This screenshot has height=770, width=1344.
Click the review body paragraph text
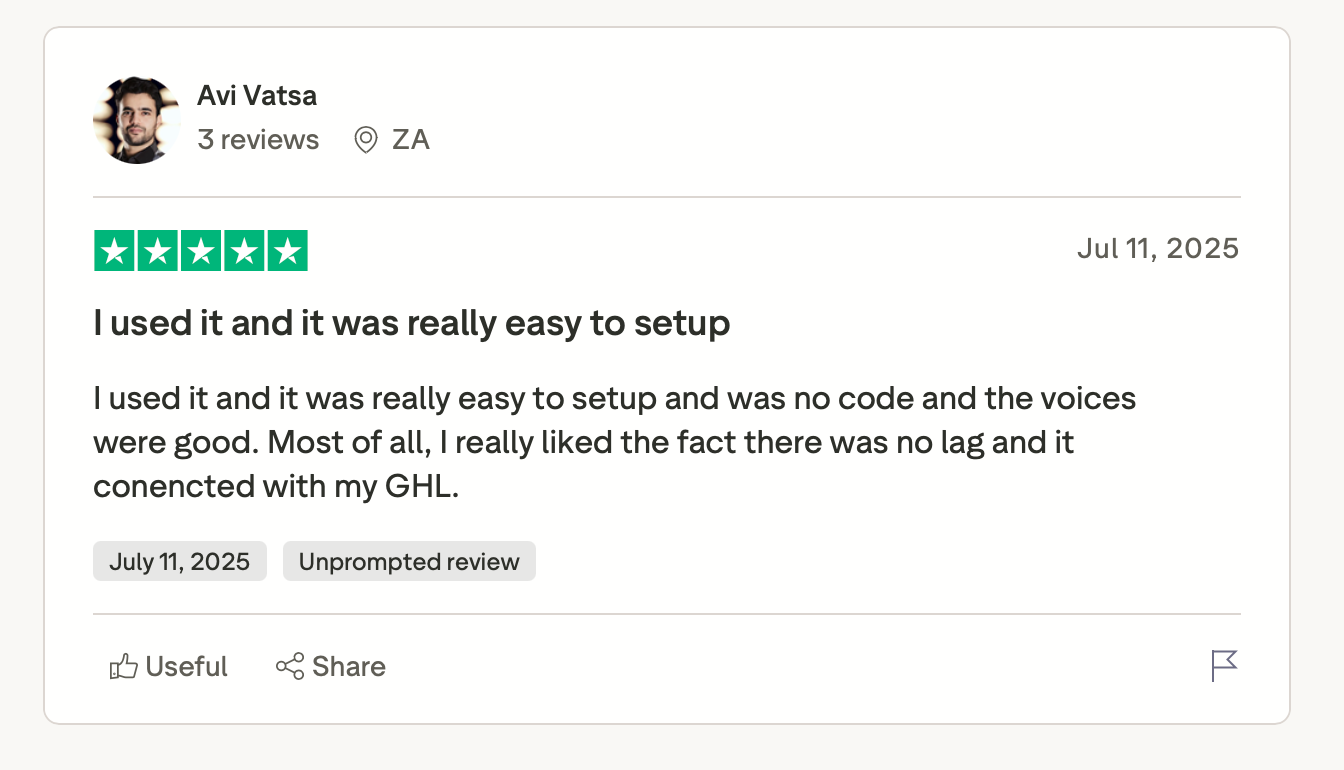(x=614, y=442)
